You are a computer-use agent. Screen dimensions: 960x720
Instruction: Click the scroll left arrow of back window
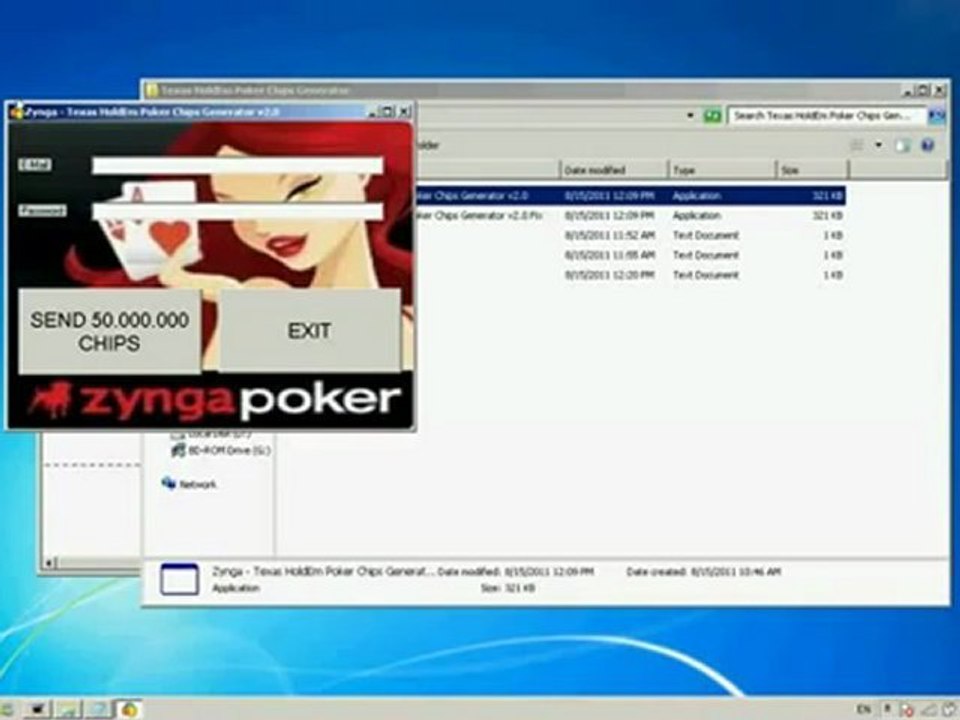tap(50, 562)
